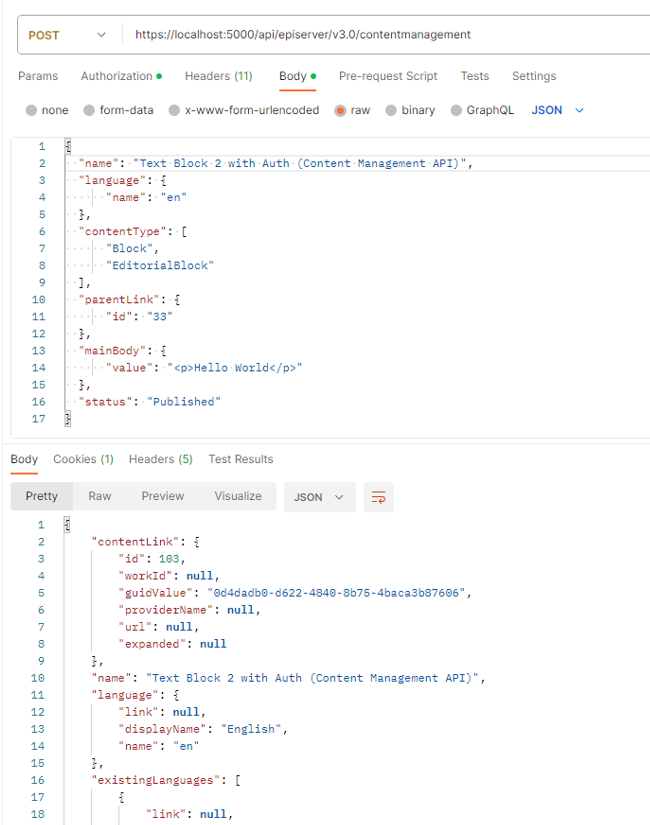Open the response format JSON dropdown
Screen dimensions: 650x825
click(319, 497)
